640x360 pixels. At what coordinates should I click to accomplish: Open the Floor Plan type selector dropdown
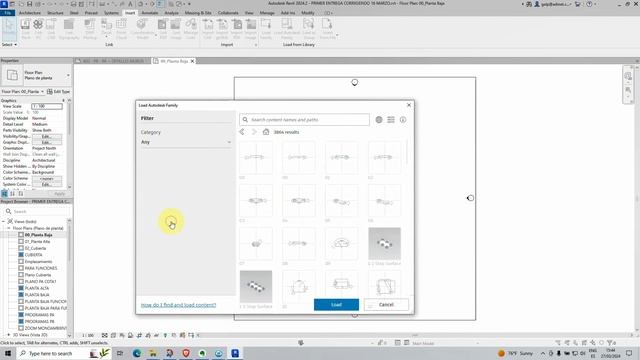(68, 76)
